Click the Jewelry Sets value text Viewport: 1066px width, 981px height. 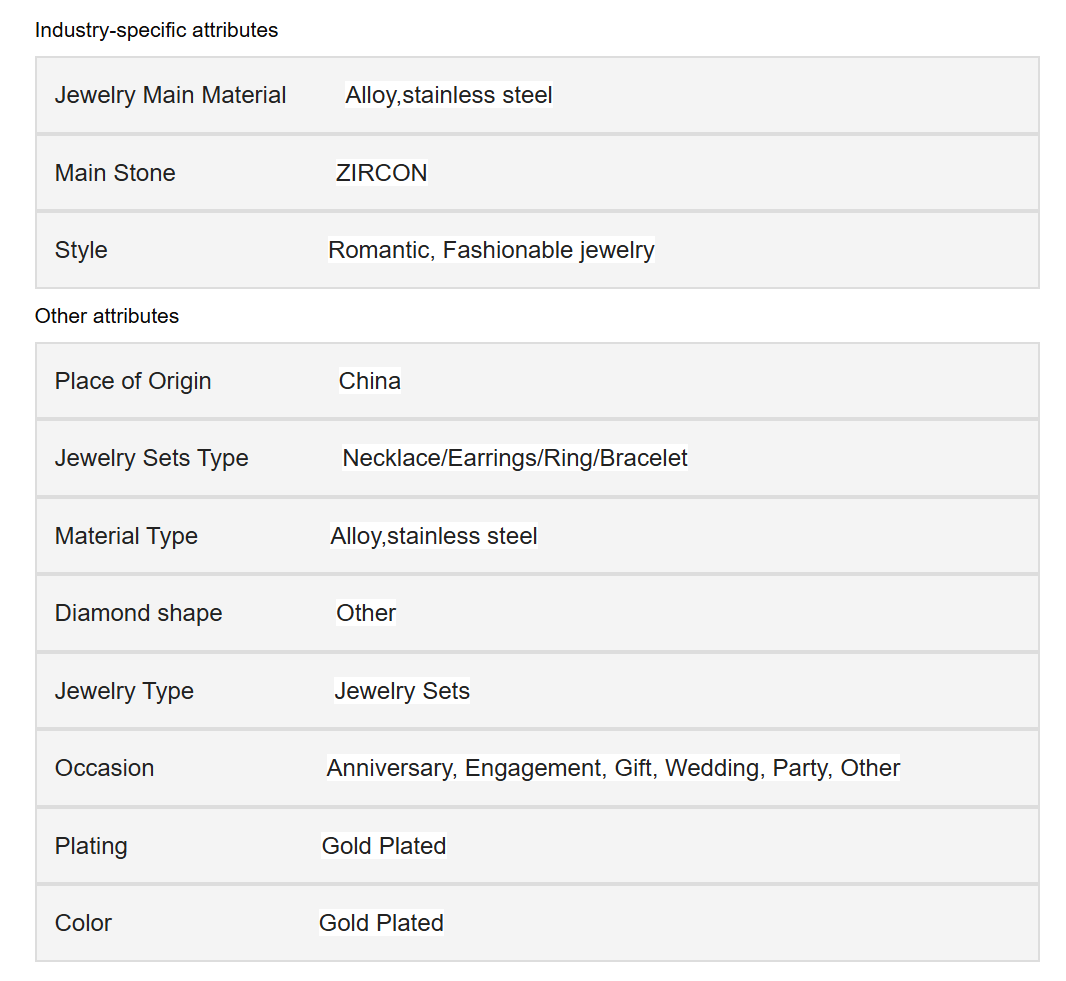[402, 691]
